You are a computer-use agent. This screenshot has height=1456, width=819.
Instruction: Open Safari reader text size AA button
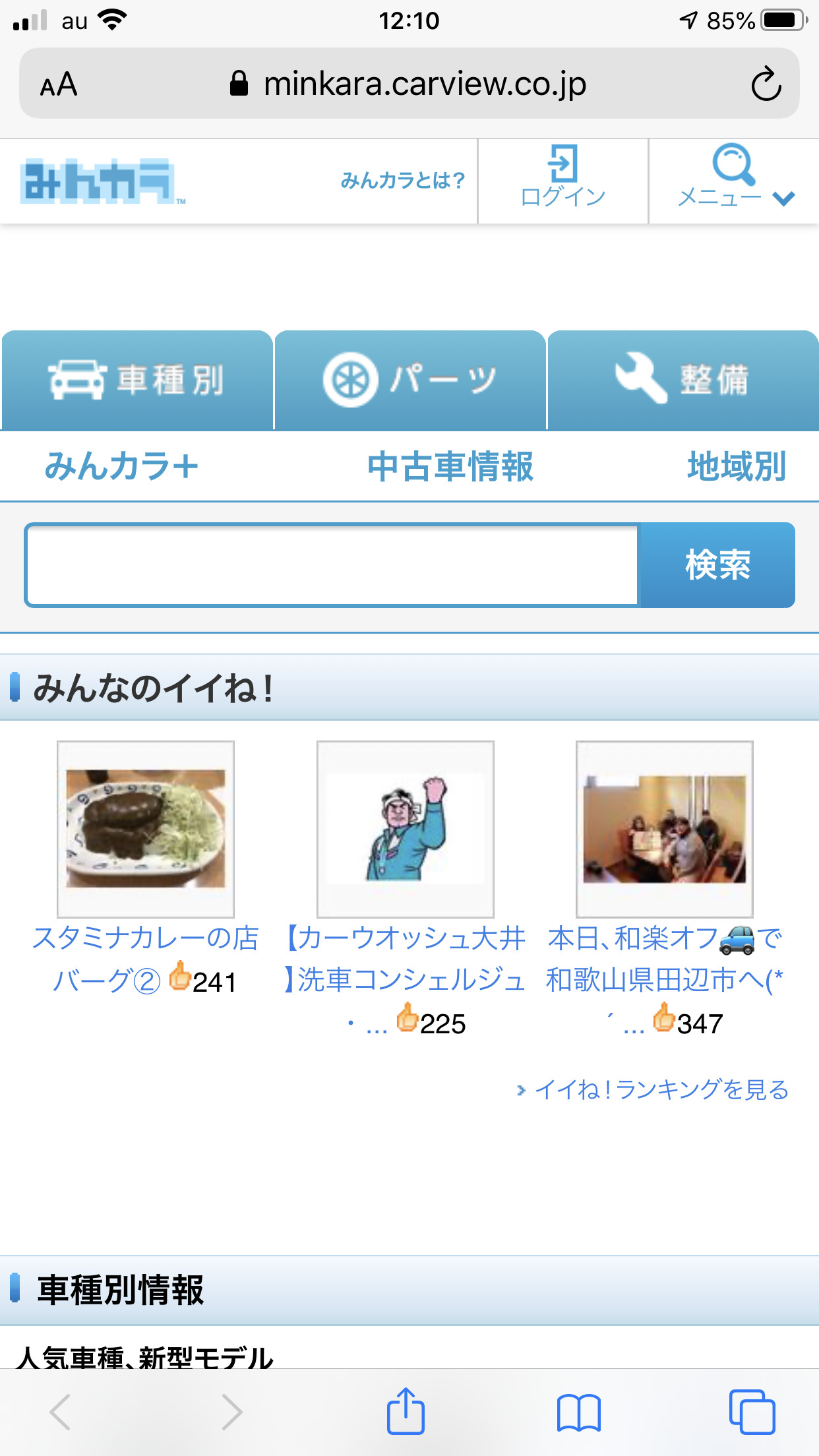pos(59,84)
